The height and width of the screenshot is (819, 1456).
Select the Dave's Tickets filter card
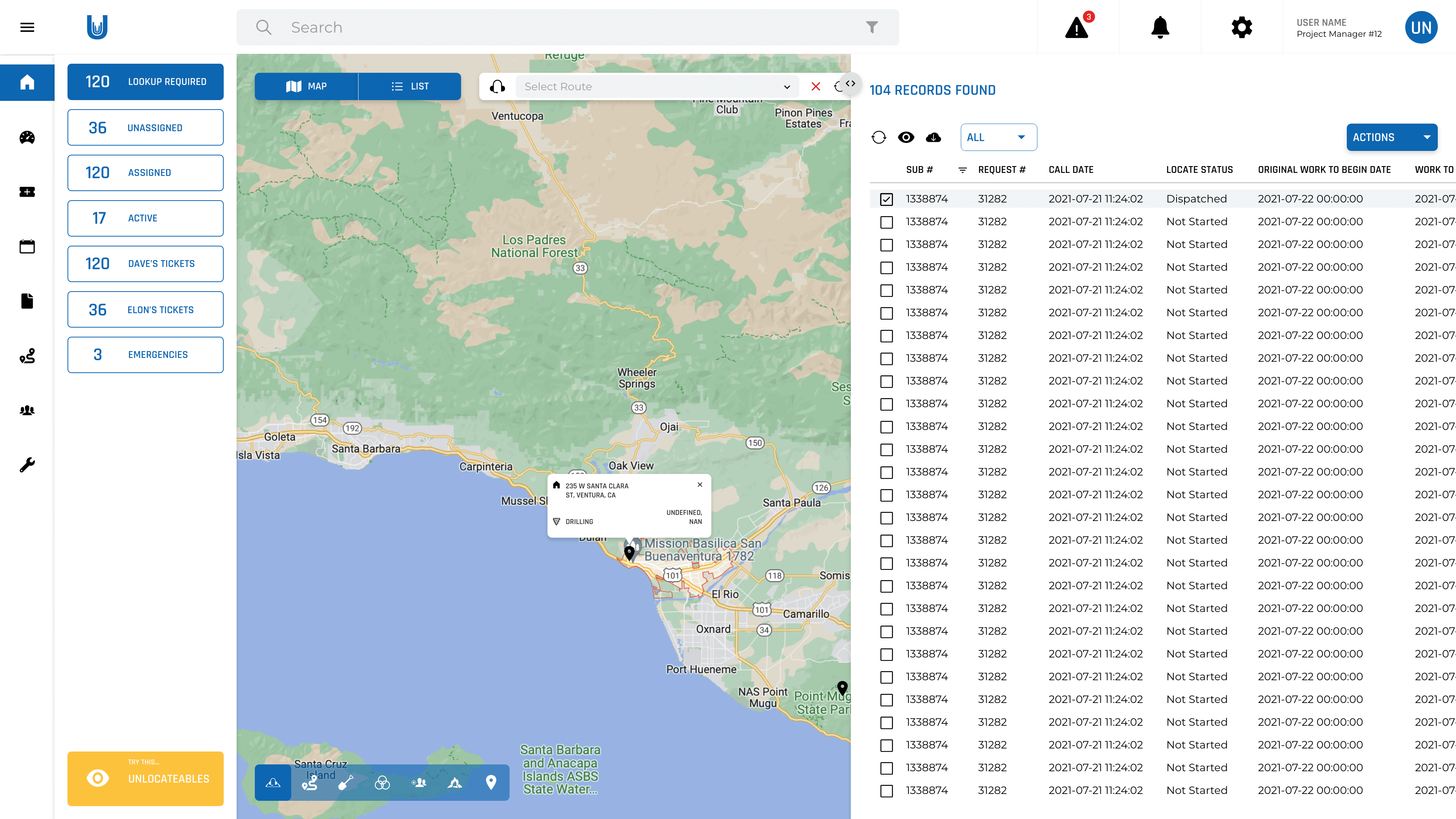tap(145, 264)
